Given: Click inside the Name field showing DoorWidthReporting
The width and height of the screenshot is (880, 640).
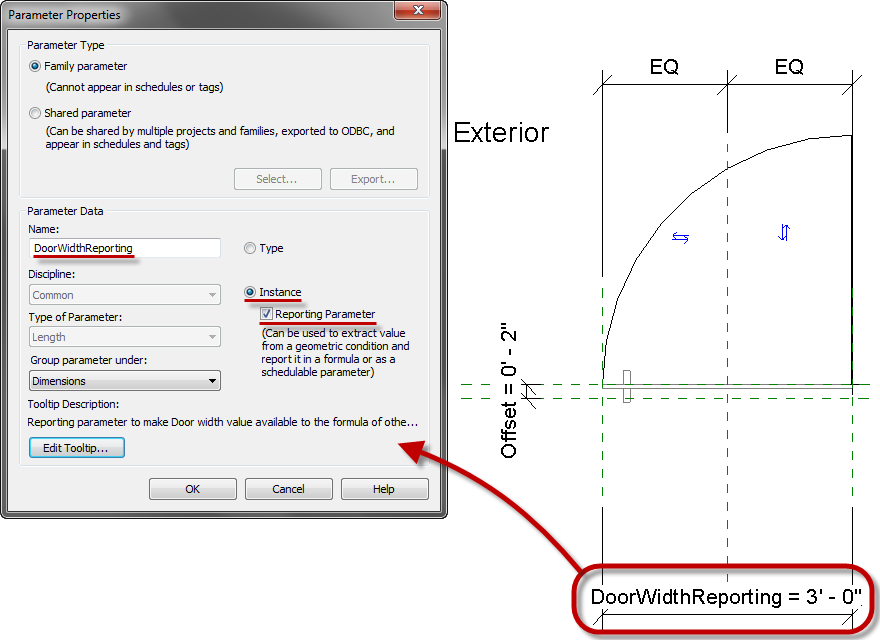Looking at the screenshot, I should coord(125,248).
